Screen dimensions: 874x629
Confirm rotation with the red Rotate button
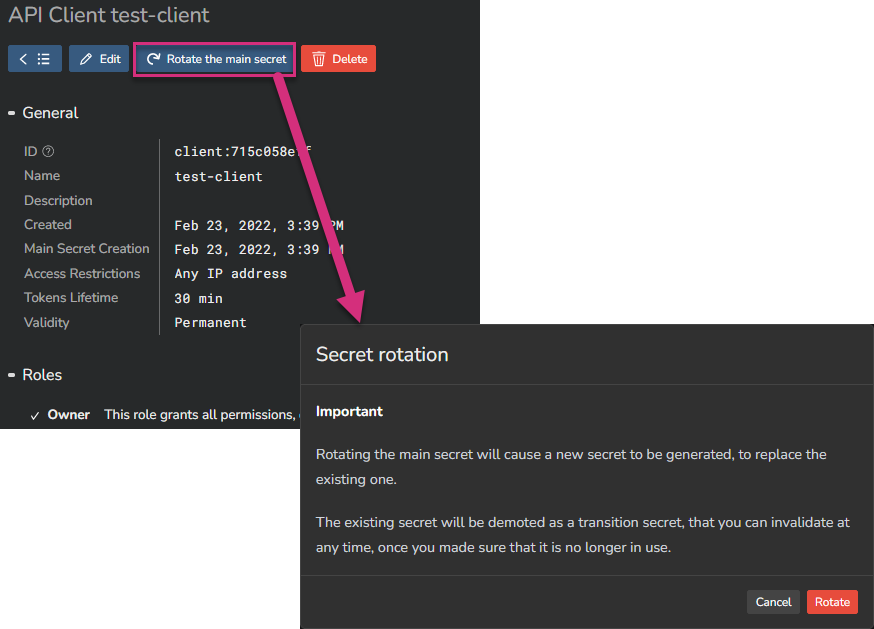[832, 602]
